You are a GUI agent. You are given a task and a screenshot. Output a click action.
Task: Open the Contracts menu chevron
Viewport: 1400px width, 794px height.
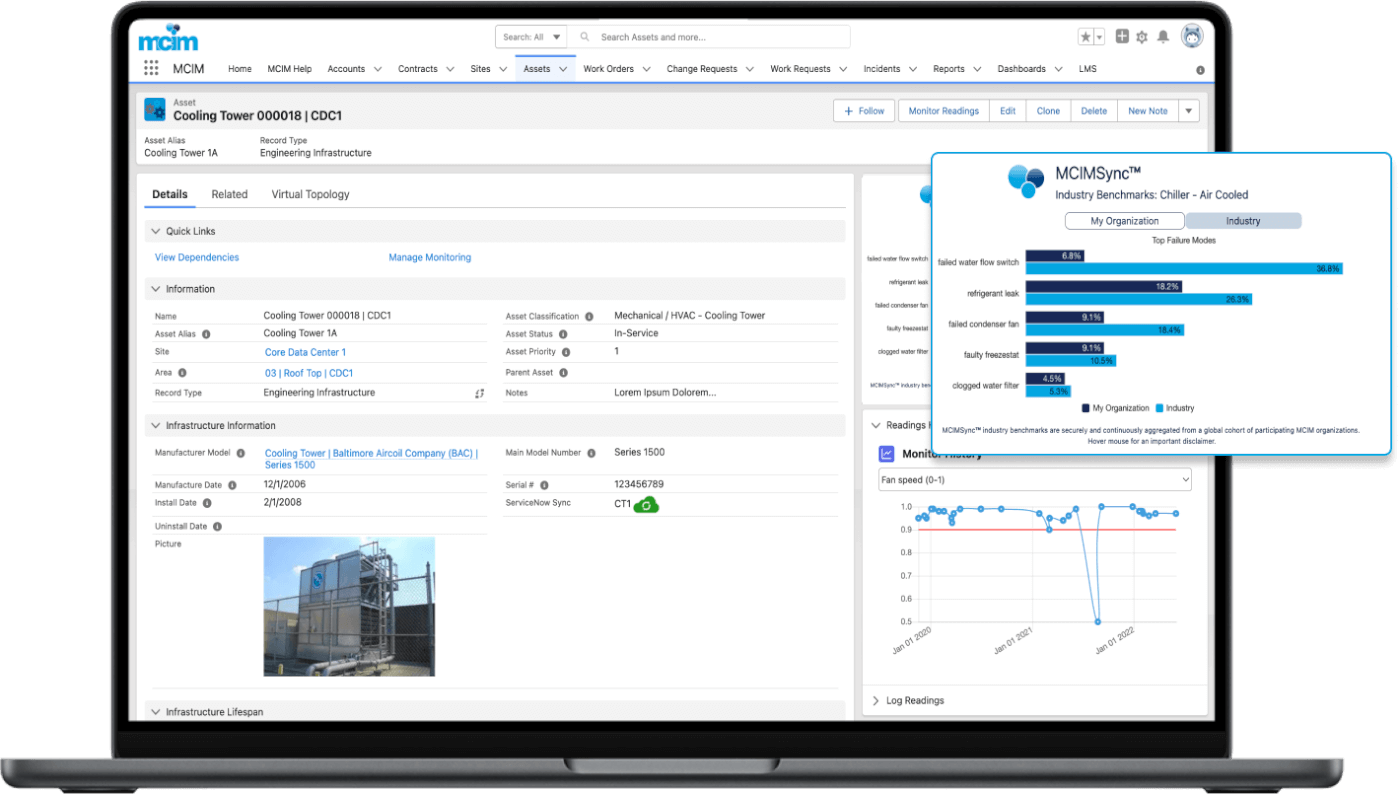(450, 69)
